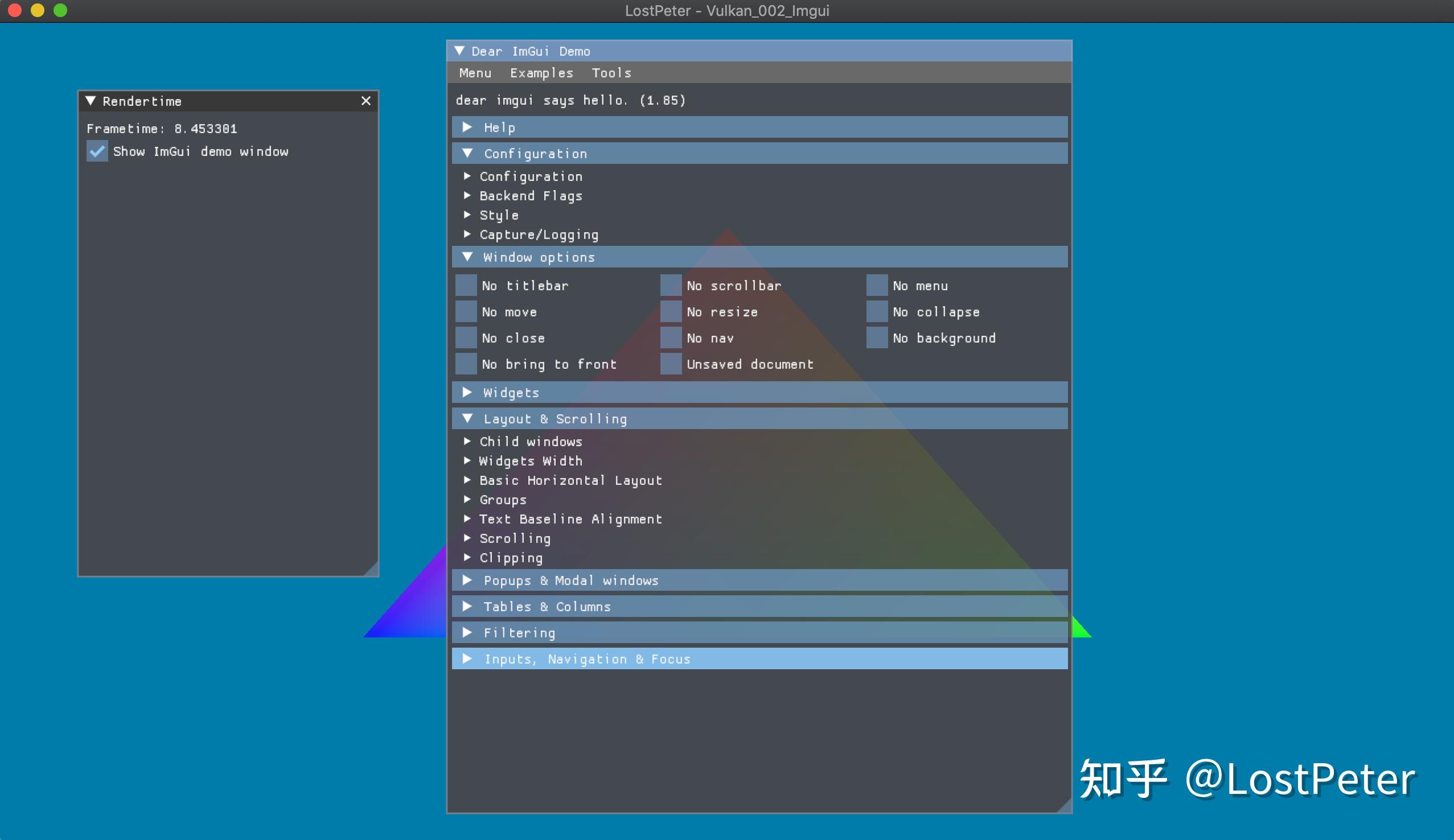
Task: Enable the No scrollbar checkbox
Action: (671, 285)
